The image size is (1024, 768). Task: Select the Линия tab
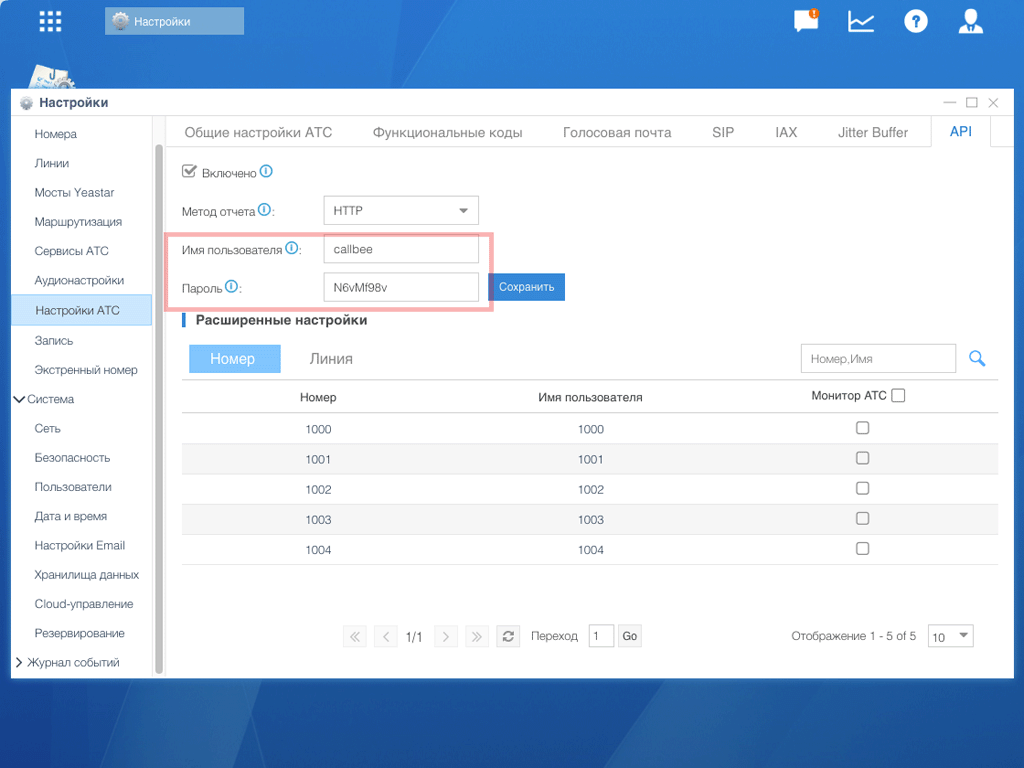coord(331,358)
